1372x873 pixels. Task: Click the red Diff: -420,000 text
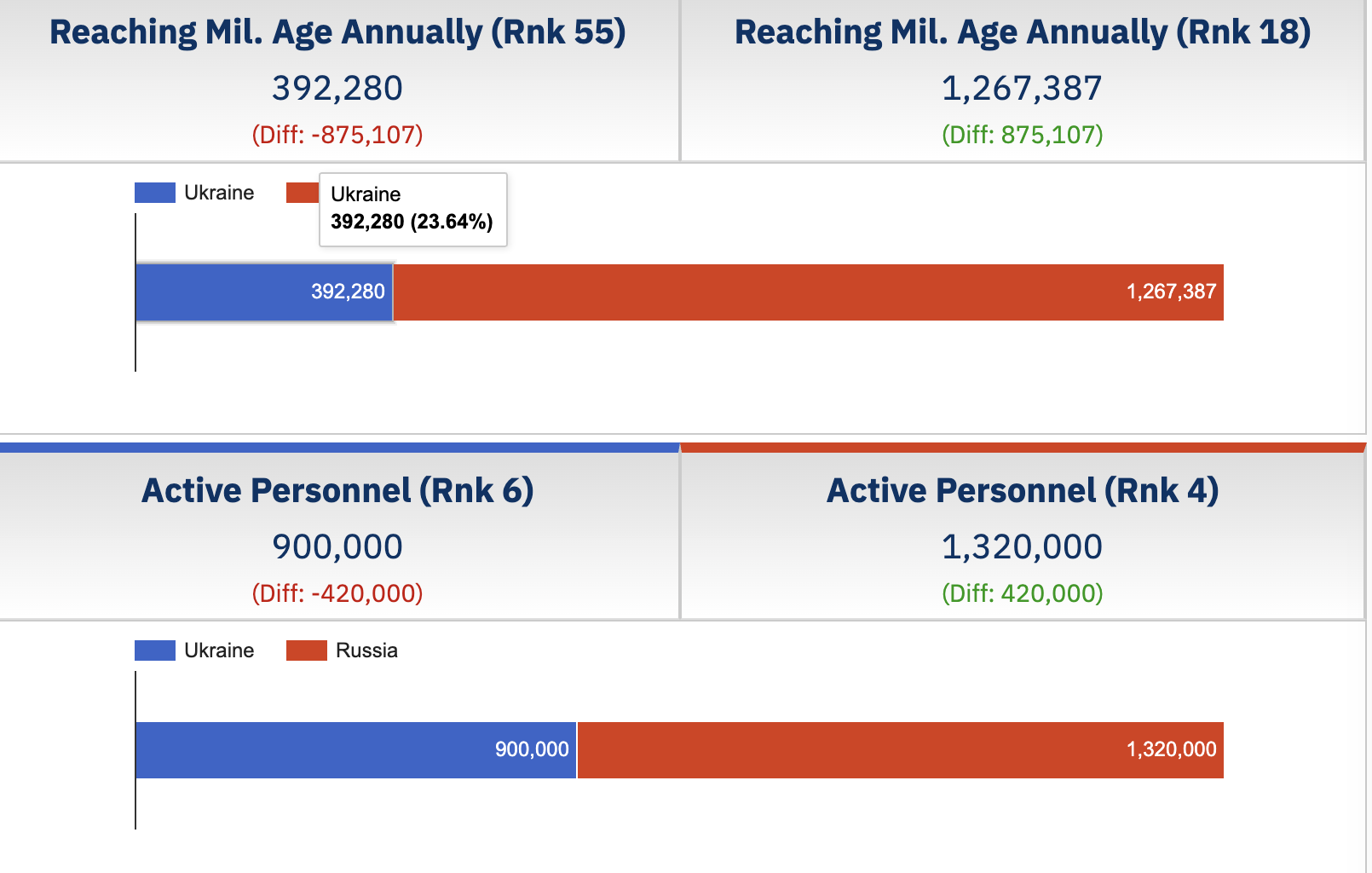pos(337,593)
